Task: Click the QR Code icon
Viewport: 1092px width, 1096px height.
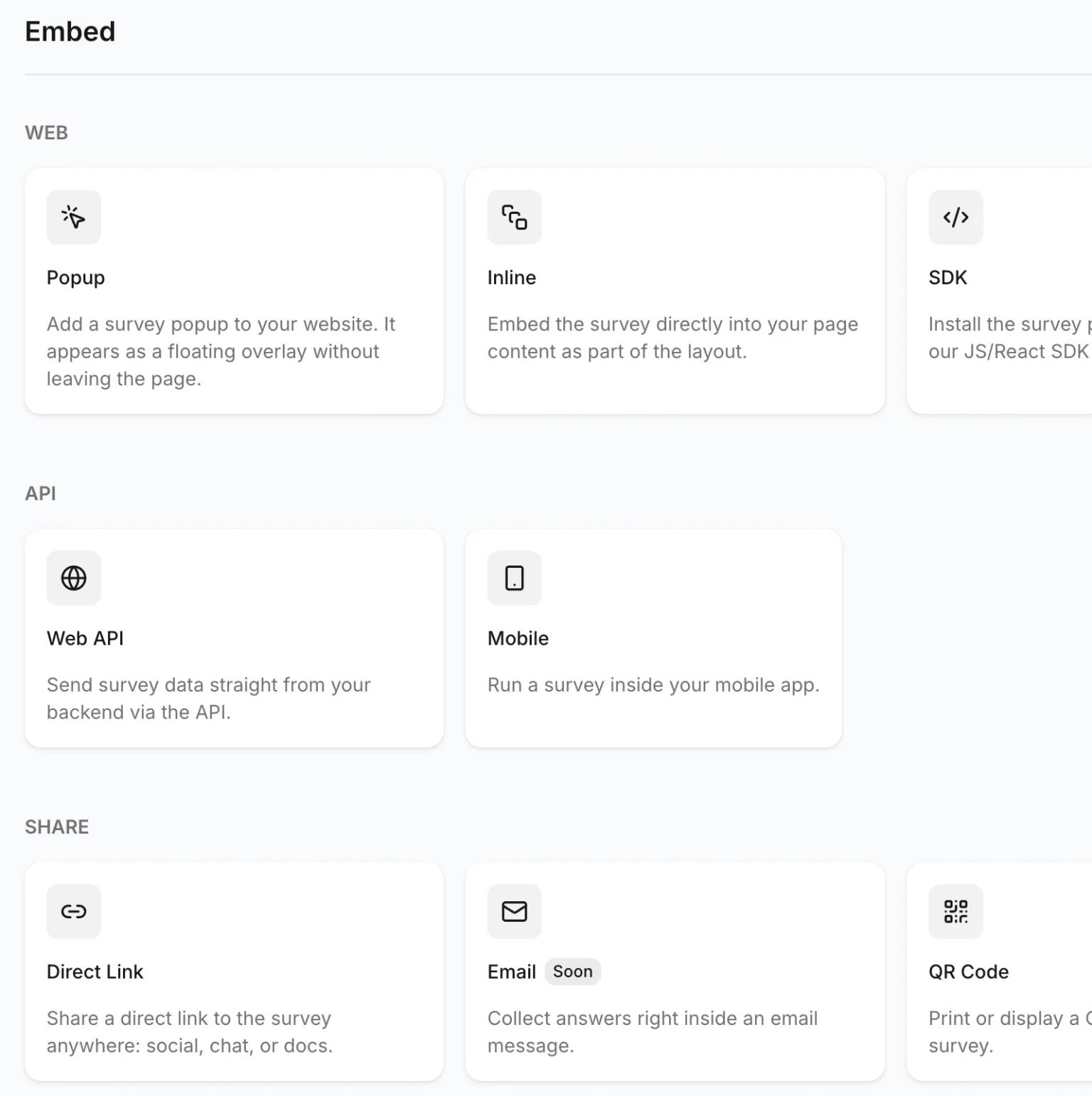Action: tap(955, 911)
